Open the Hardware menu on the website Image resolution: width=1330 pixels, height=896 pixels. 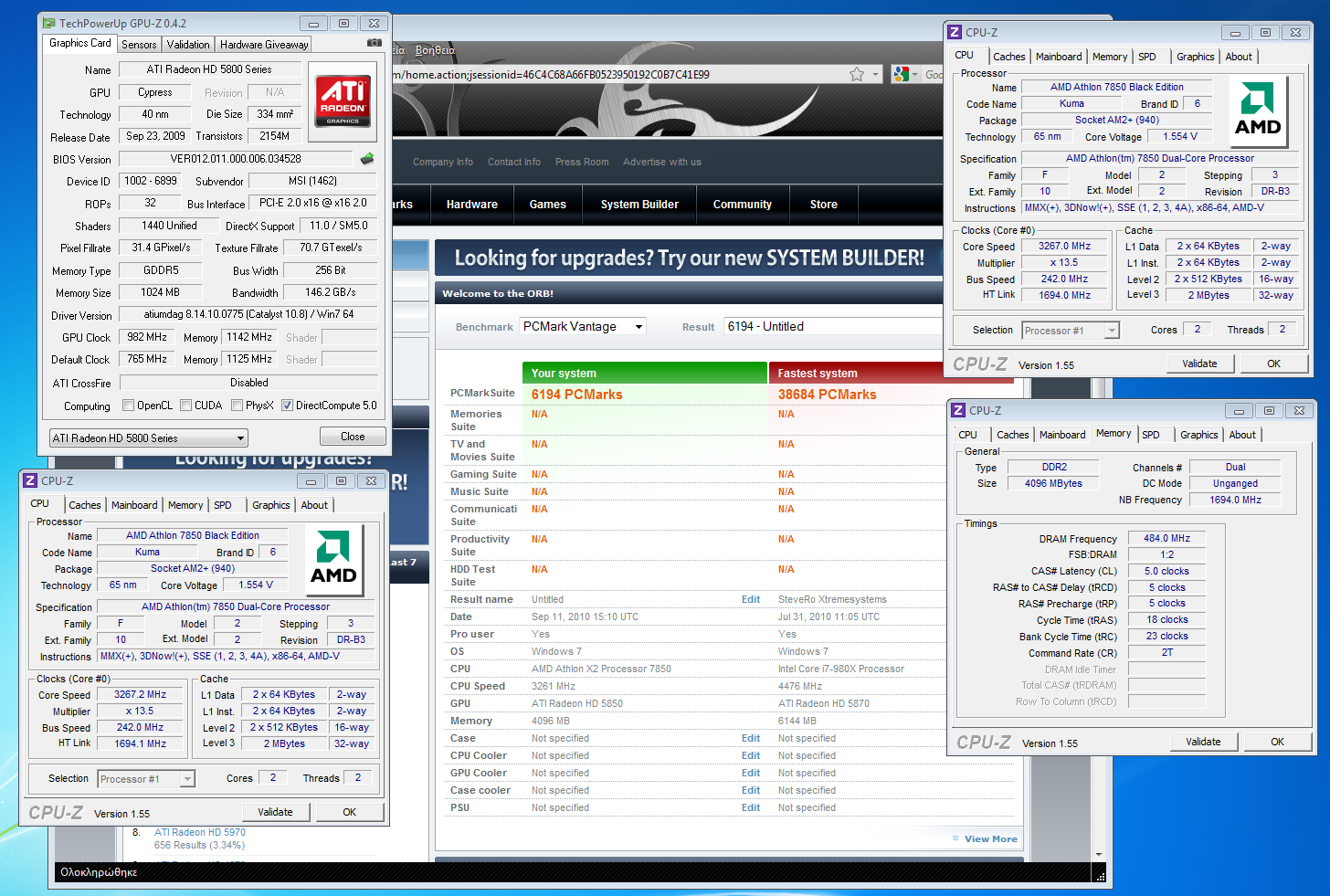[x=472, y=205]
